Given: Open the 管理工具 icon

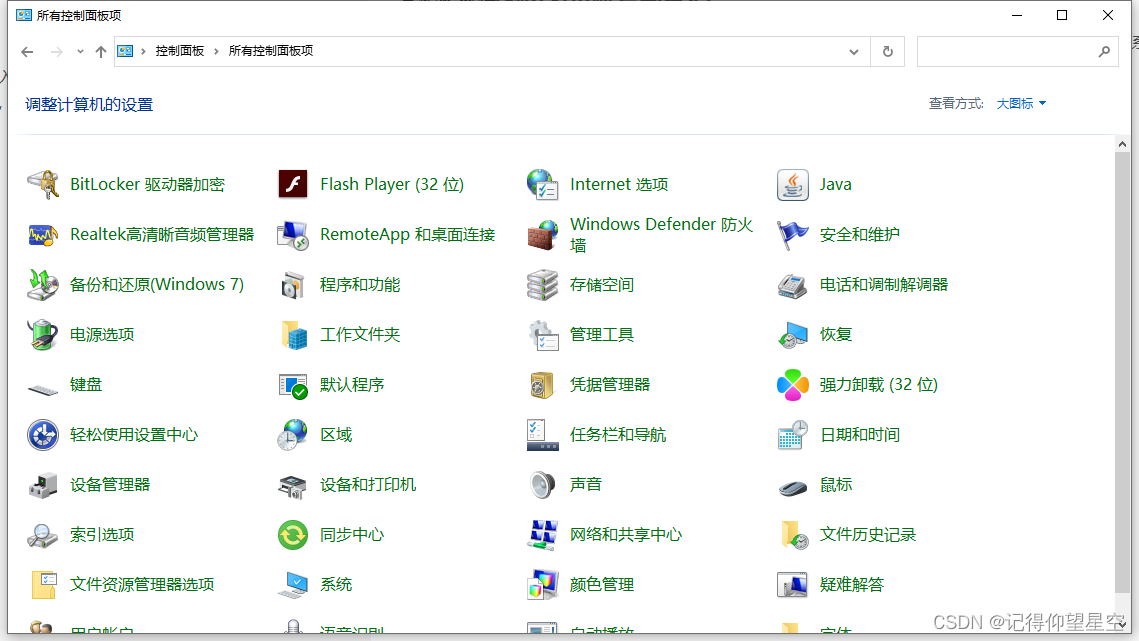Looking at the screenshot, I should [x=542, y=335].
